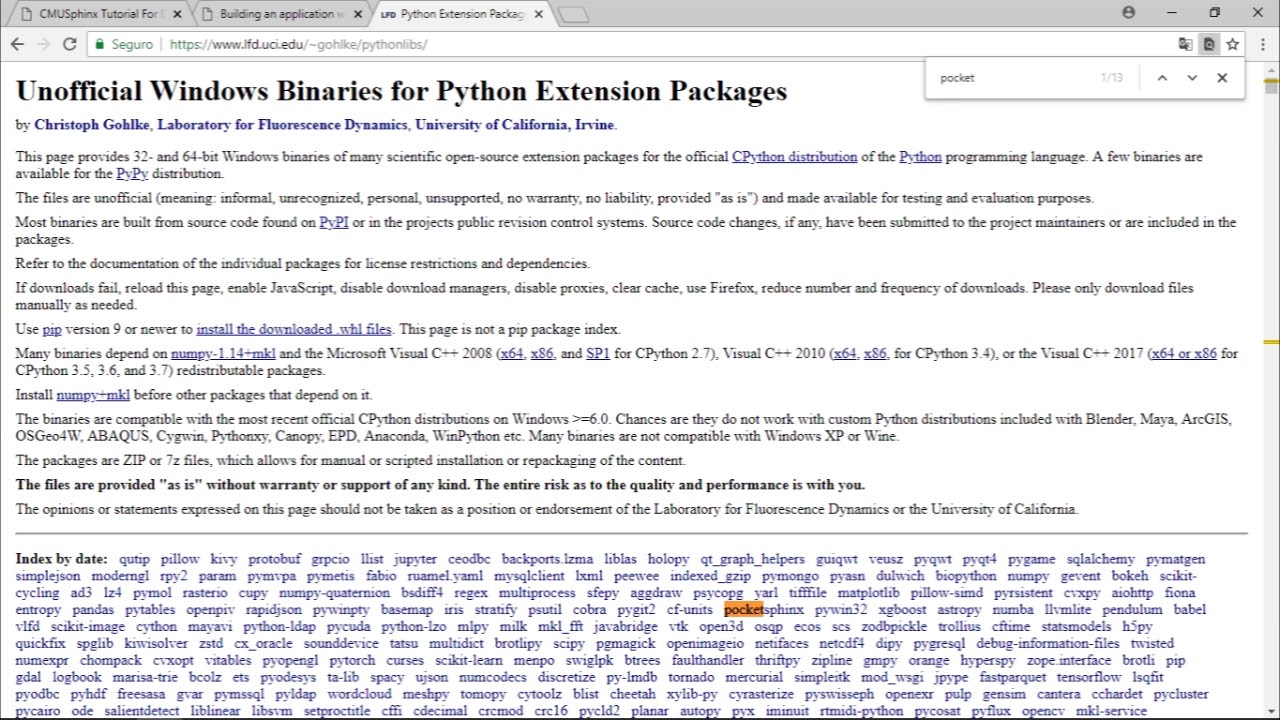This screenshot has height=720, width=1280.
Task: Open the CPython distribution link
Action: pos(794,157)
